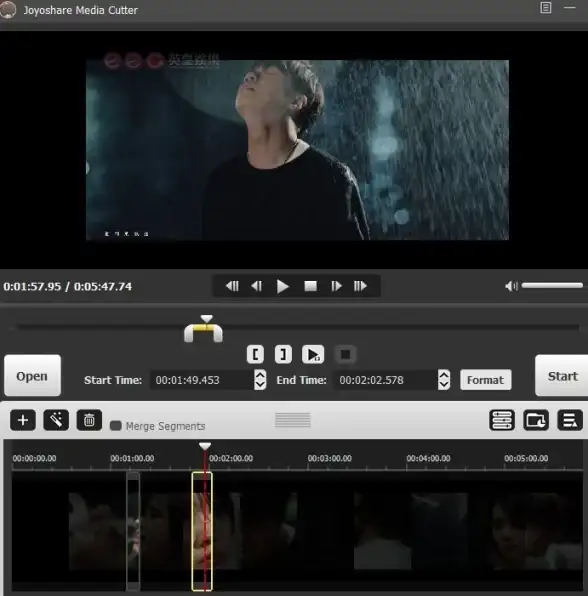Click the playhead marker on seek bar
Viewport: 588px width, 596px height.
(206, 319)
